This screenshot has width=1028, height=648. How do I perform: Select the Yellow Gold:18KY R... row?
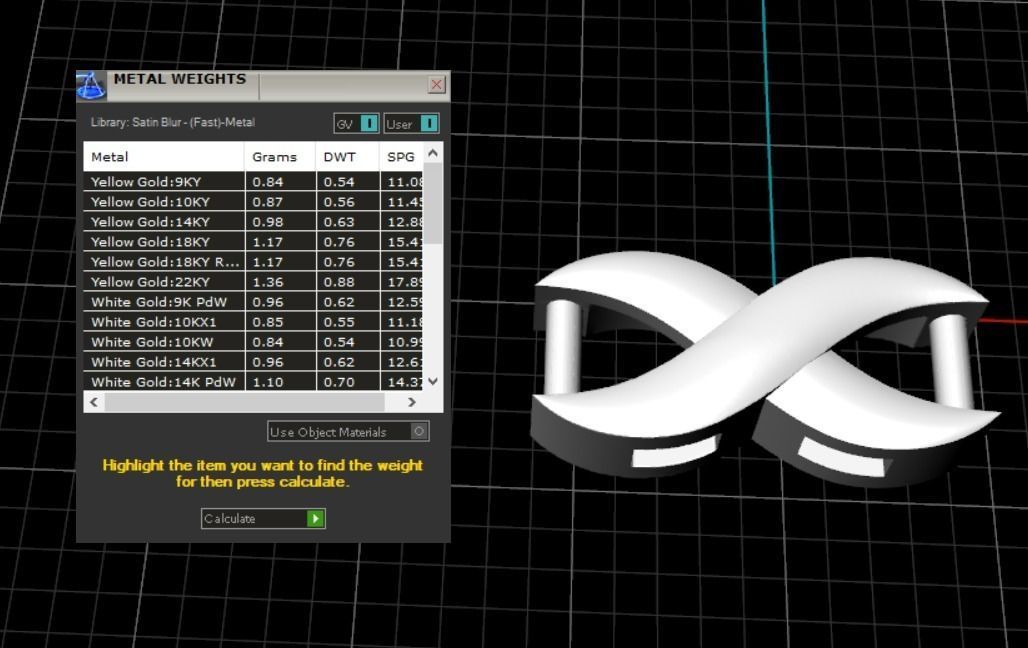[x=254, y=262]
